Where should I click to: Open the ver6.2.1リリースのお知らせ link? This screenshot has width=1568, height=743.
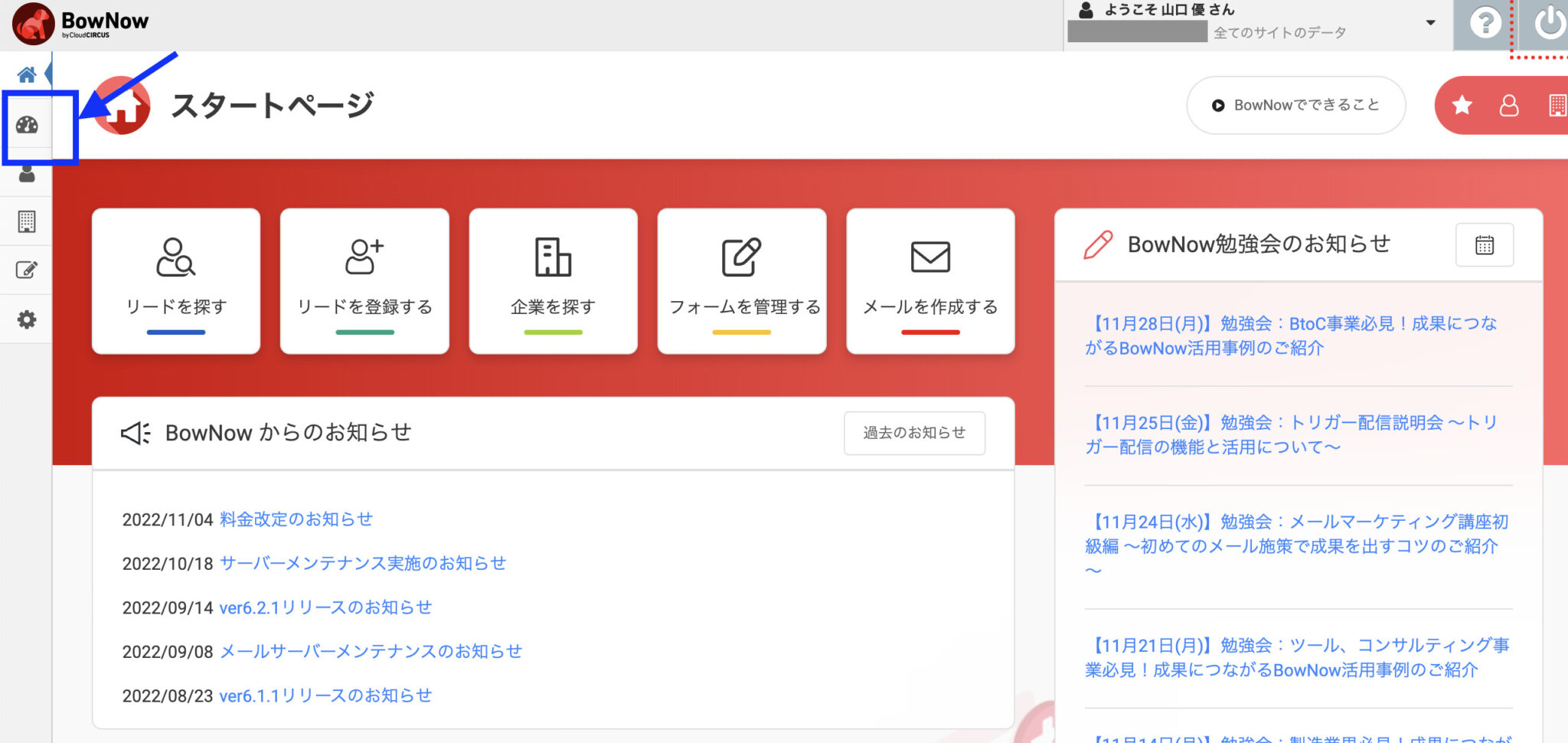[x=325, y=607]
